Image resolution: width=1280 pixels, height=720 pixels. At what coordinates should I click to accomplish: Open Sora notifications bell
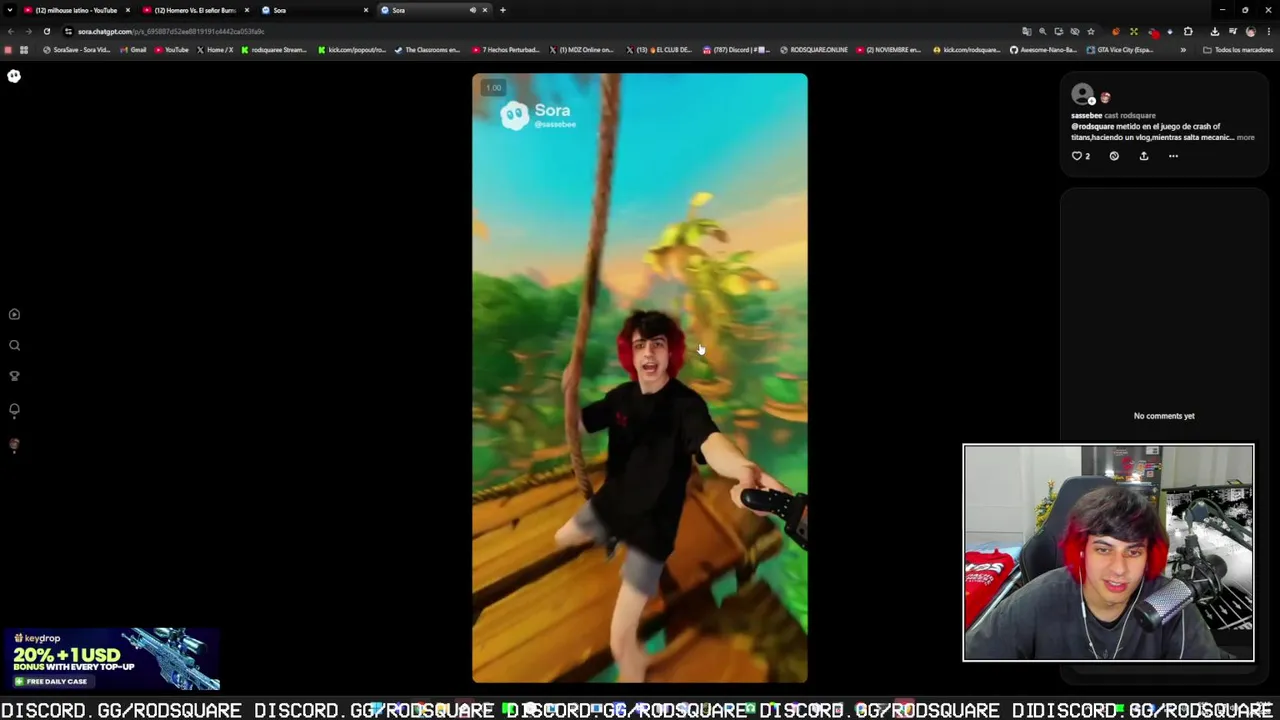tap(14, 410)
